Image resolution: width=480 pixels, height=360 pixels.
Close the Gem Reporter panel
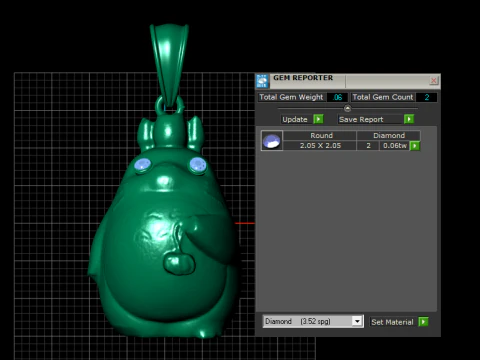pos(433,80)
